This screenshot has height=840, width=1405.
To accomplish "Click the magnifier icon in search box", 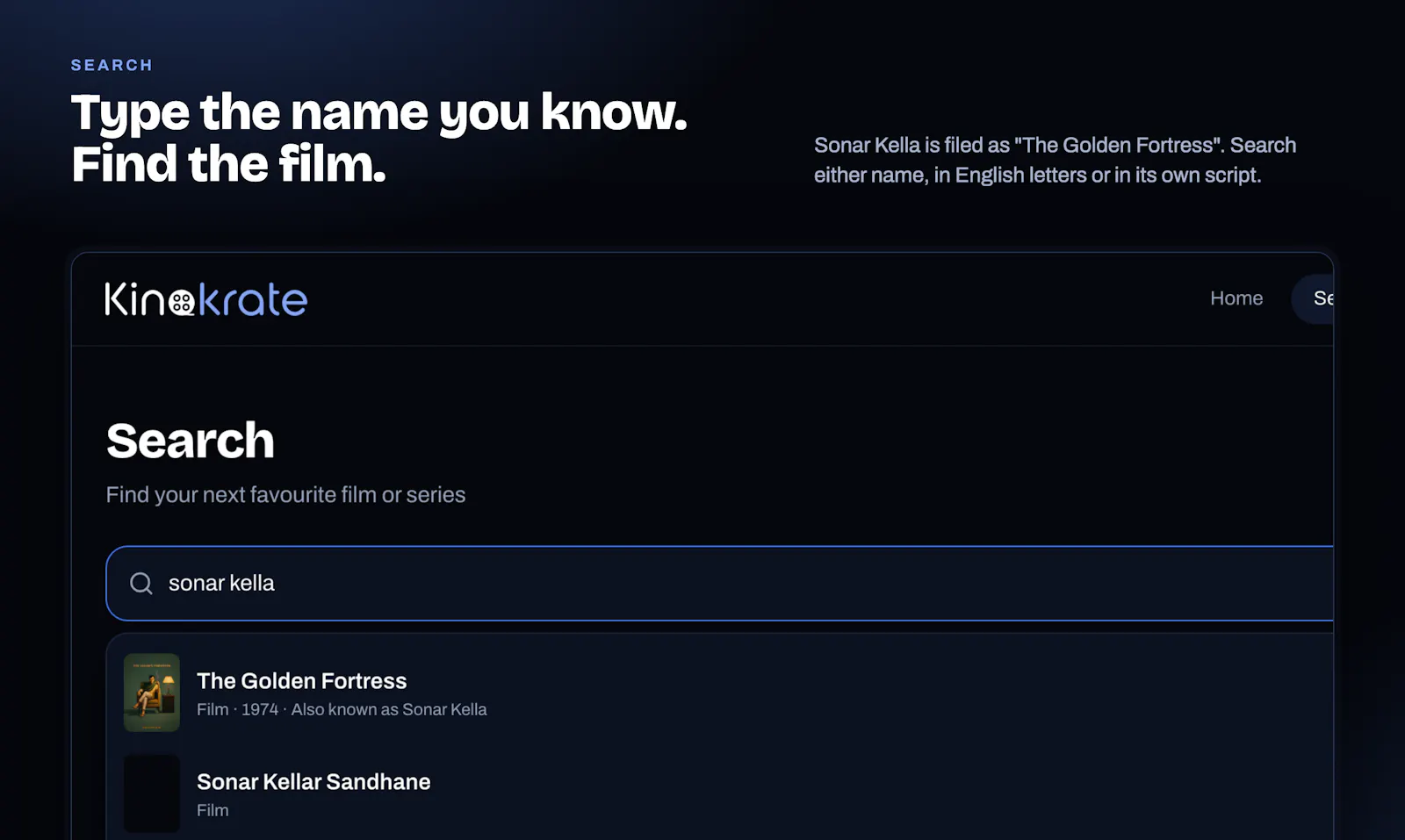I will 141,584.
